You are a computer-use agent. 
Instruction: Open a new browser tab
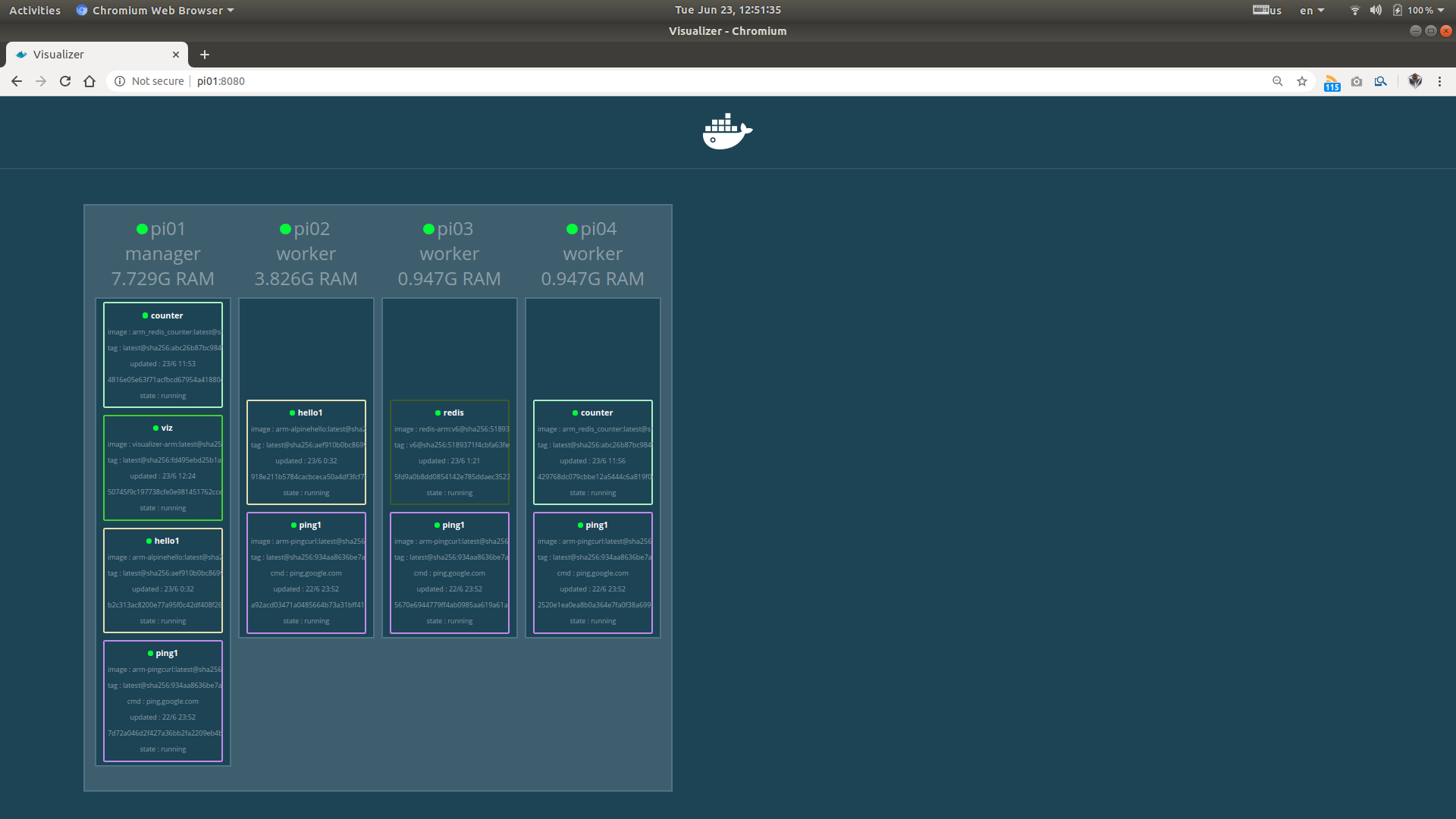pyautogui.click(x=205, y=55)
